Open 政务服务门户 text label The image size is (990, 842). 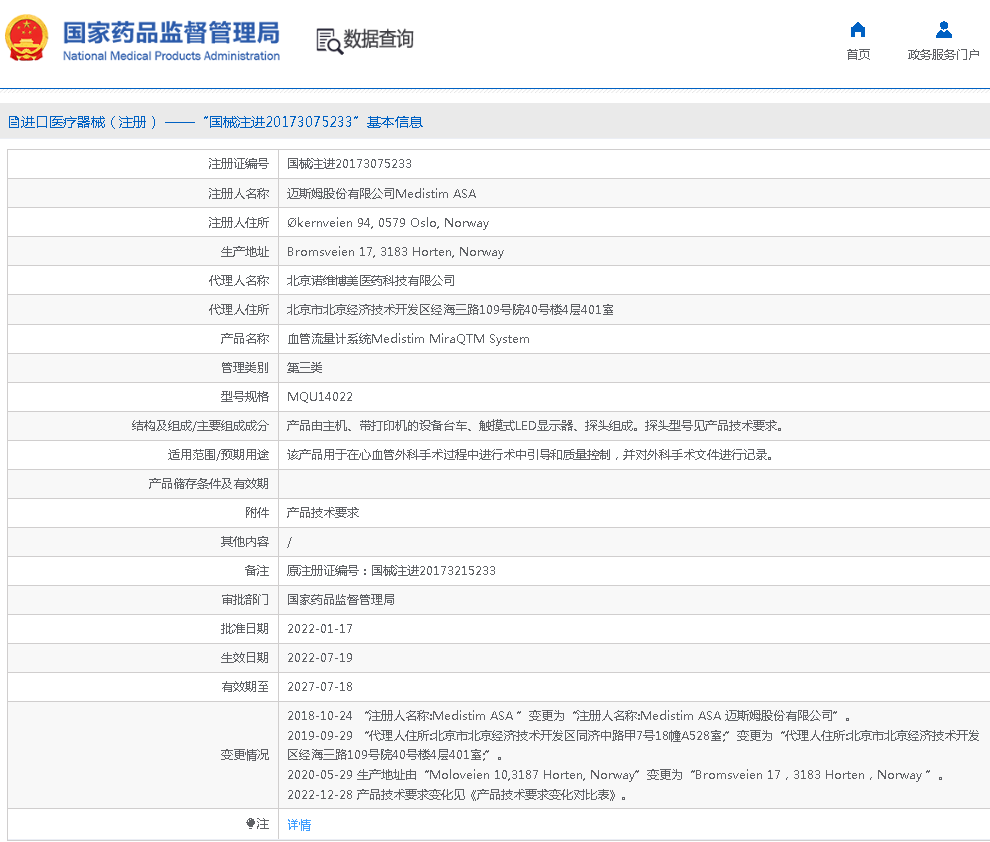[x=943, y=55]
